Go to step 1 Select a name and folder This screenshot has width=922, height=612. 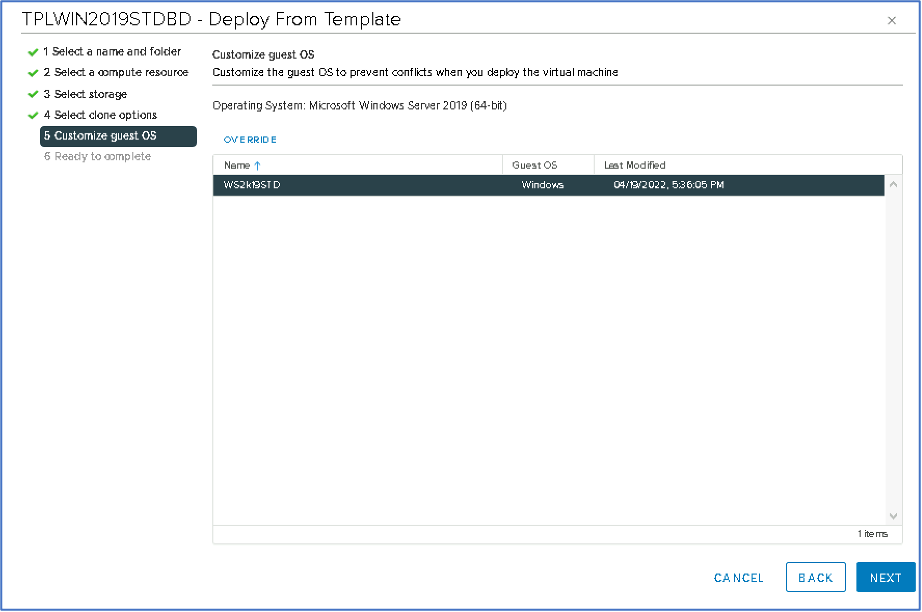point(111,52)
